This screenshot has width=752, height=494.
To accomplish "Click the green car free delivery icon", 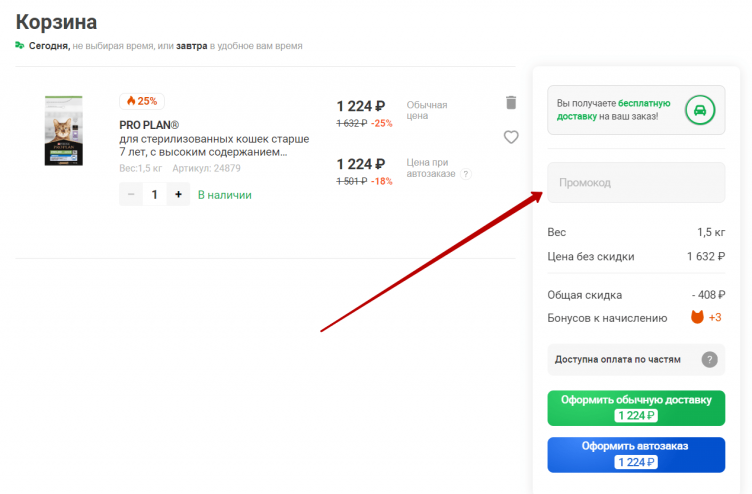I will coord(700,109).
